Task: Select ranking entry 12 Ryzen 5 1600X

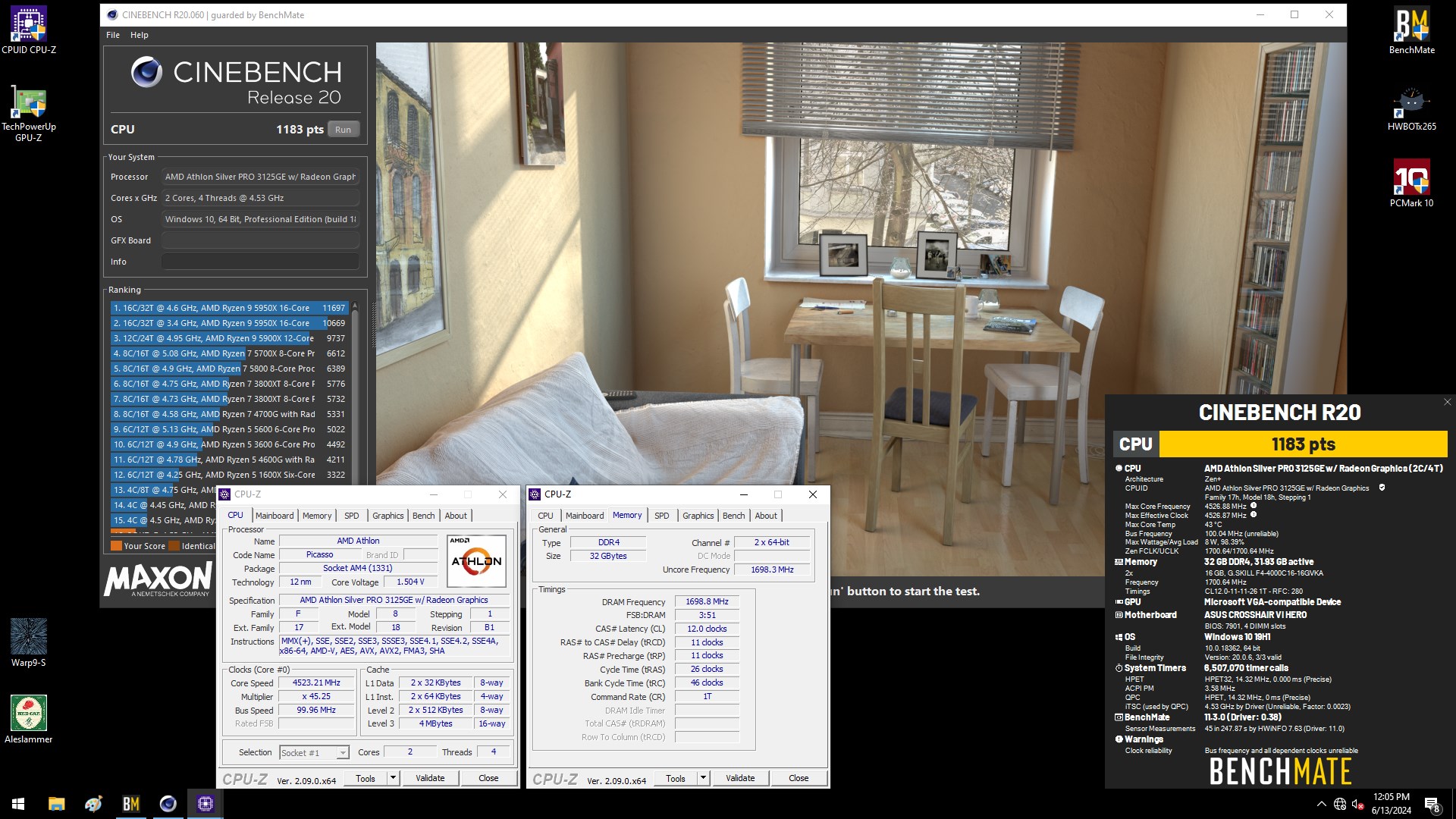Action: click(x=229, y=475)
